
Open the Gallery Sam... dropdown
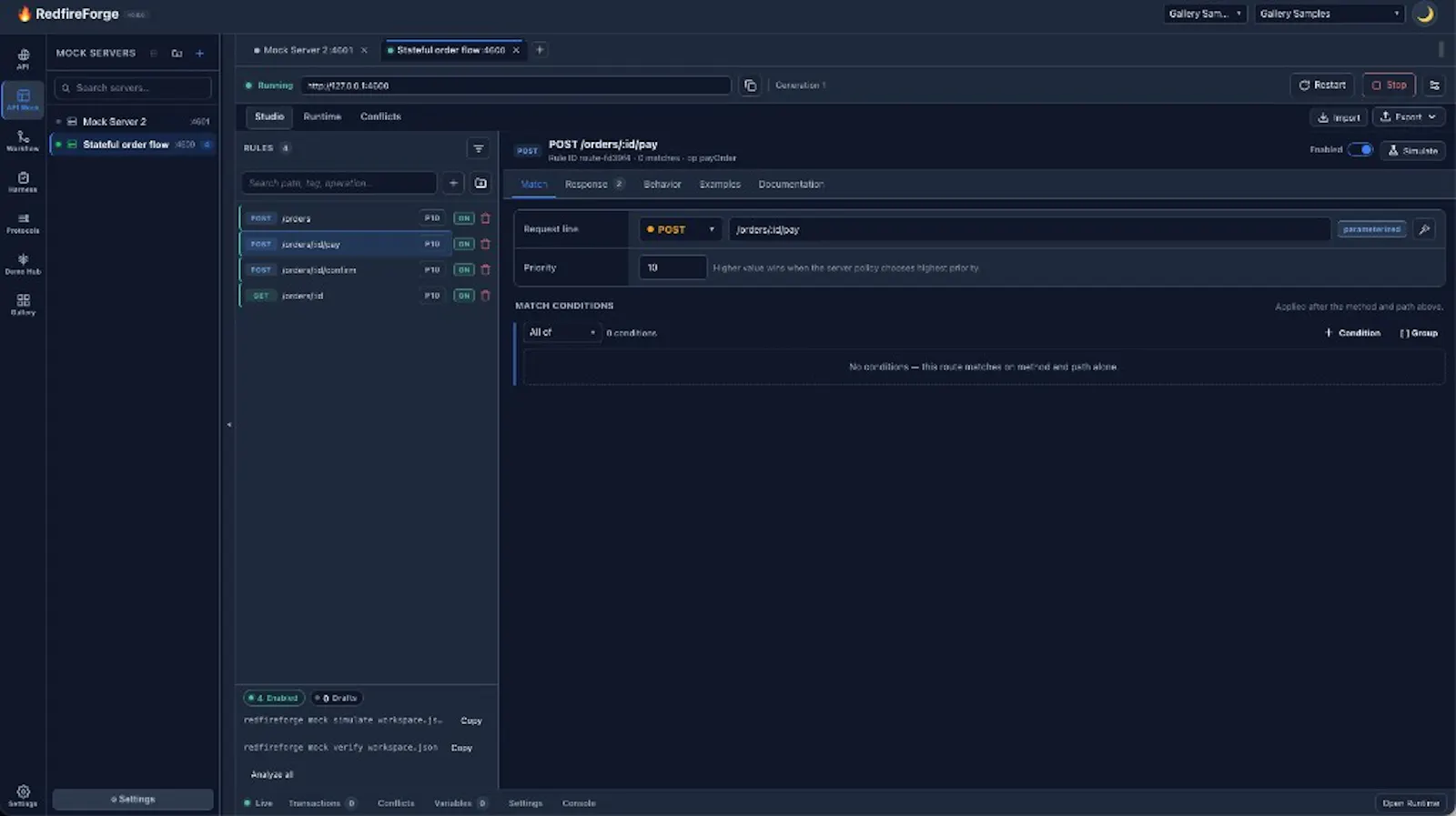1206,14
